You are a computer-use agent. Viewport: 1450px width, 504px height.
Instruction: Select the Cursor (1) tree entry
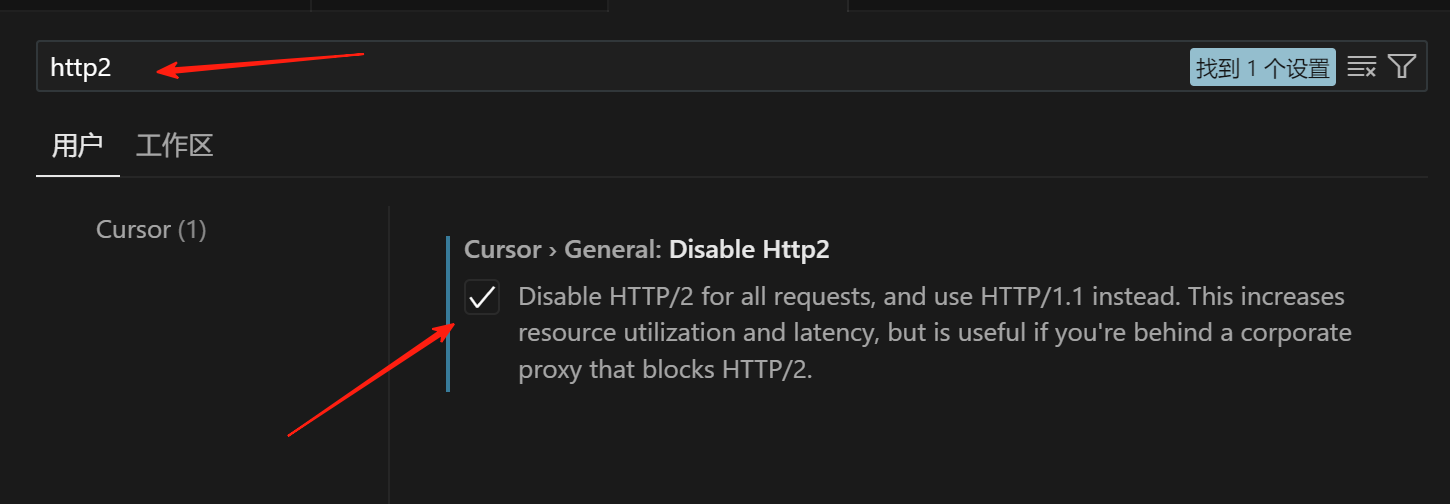click(151, 230)
